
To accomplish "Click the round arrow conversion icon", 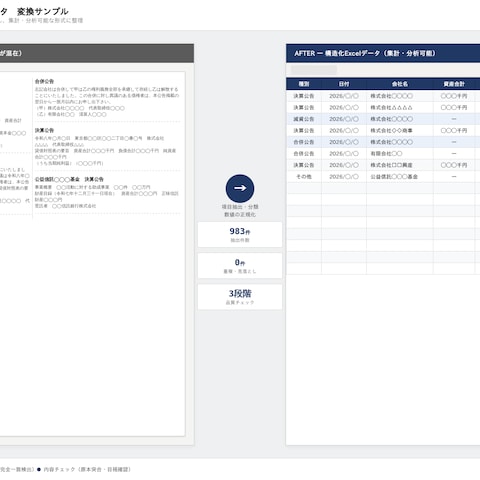I will coord(240,188).
